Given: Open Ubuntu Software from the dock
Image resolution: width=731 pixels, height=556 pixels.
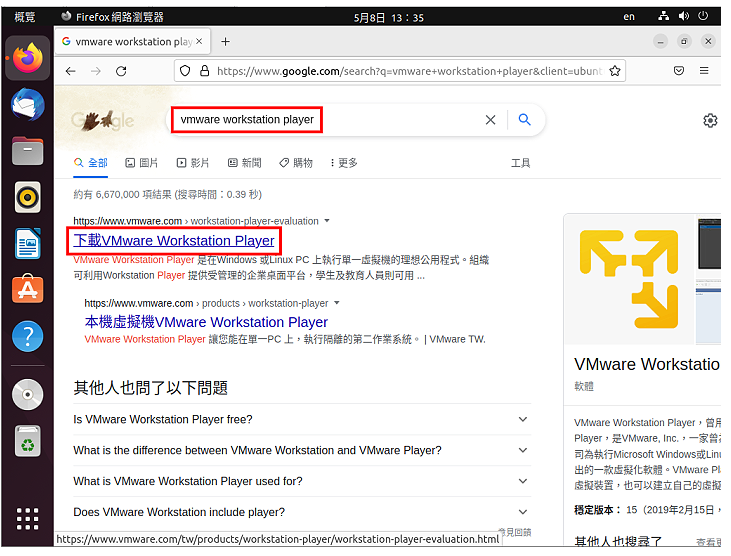Looking at the screenshot, I should pyautogui.click(x=28, y=289).
